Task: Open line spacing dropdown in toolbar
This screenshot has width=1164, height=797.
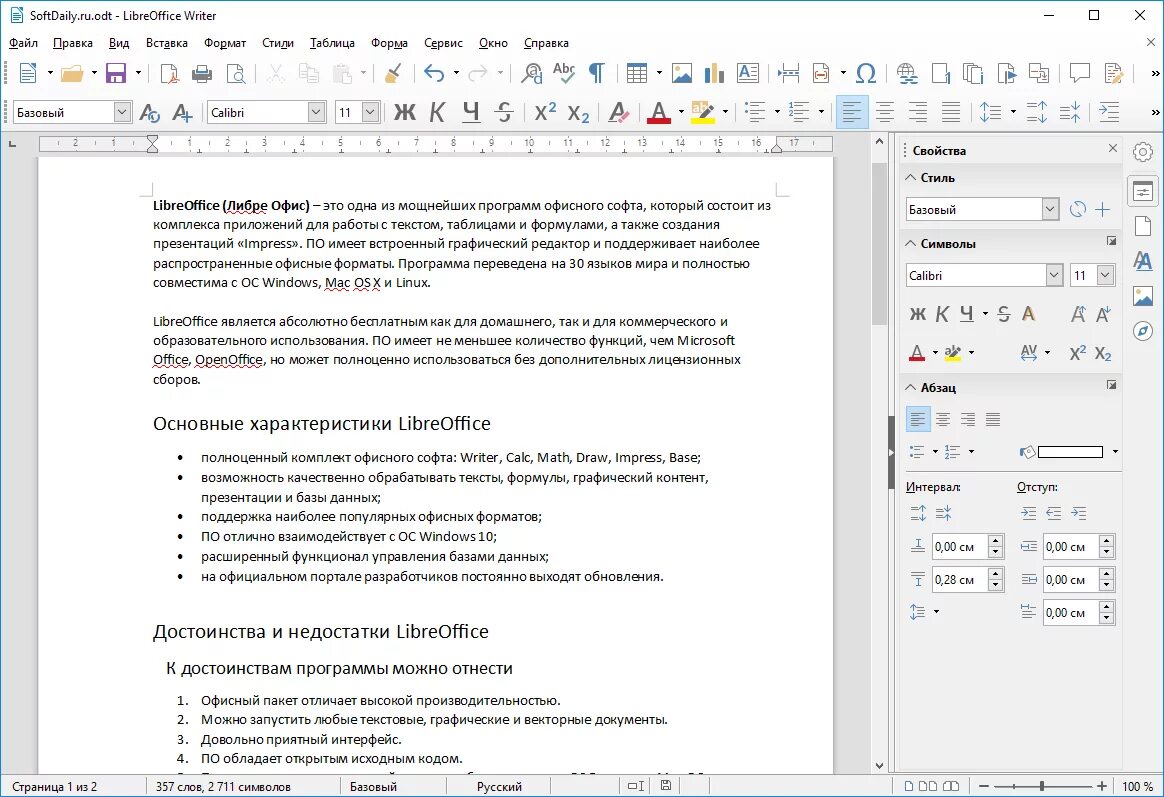Action: [1013, 112]
